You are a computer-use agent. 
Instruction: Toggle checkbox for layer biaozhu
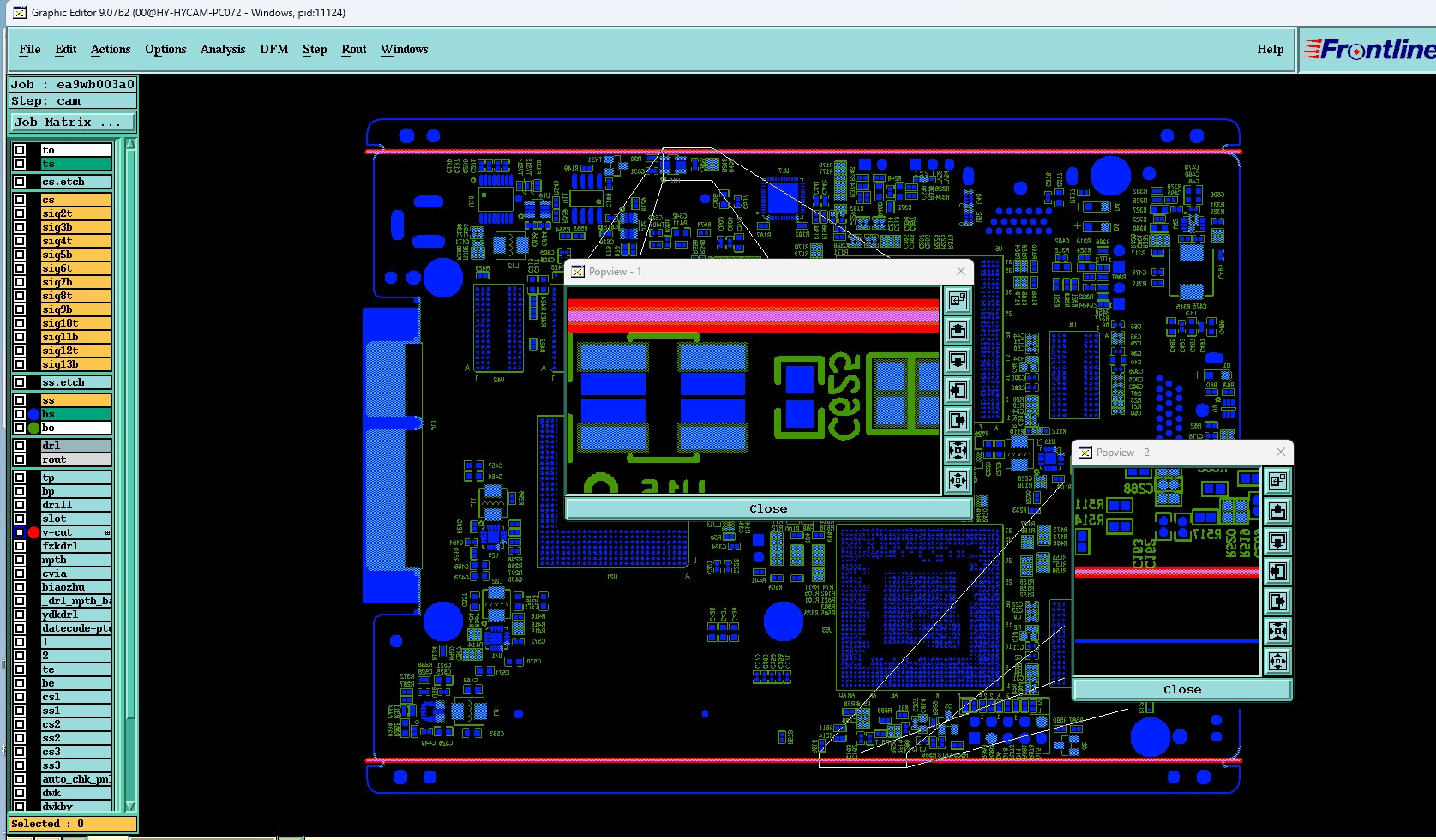point(20,587)
